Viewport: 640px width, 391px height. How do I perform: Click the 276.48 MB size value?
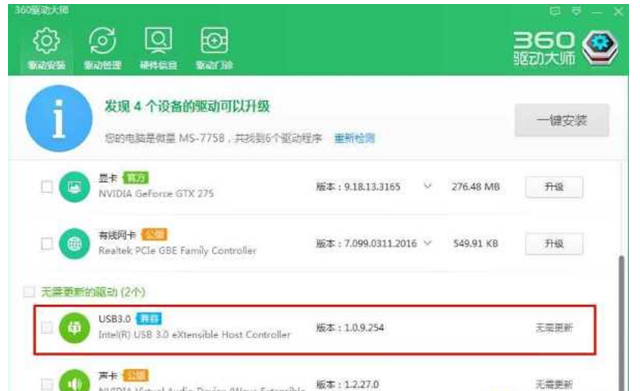(x=476, y=187)
